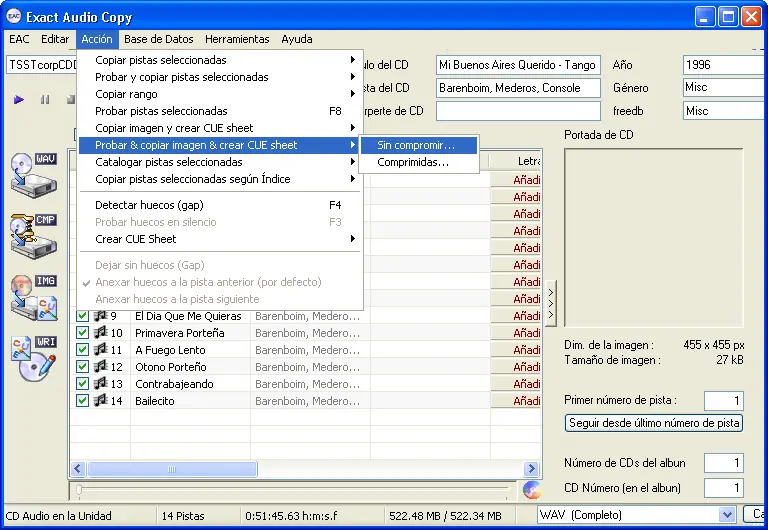Click the pause button in the player controls
The width and height of the screenshot is (768, 530).
click(45, 100)
